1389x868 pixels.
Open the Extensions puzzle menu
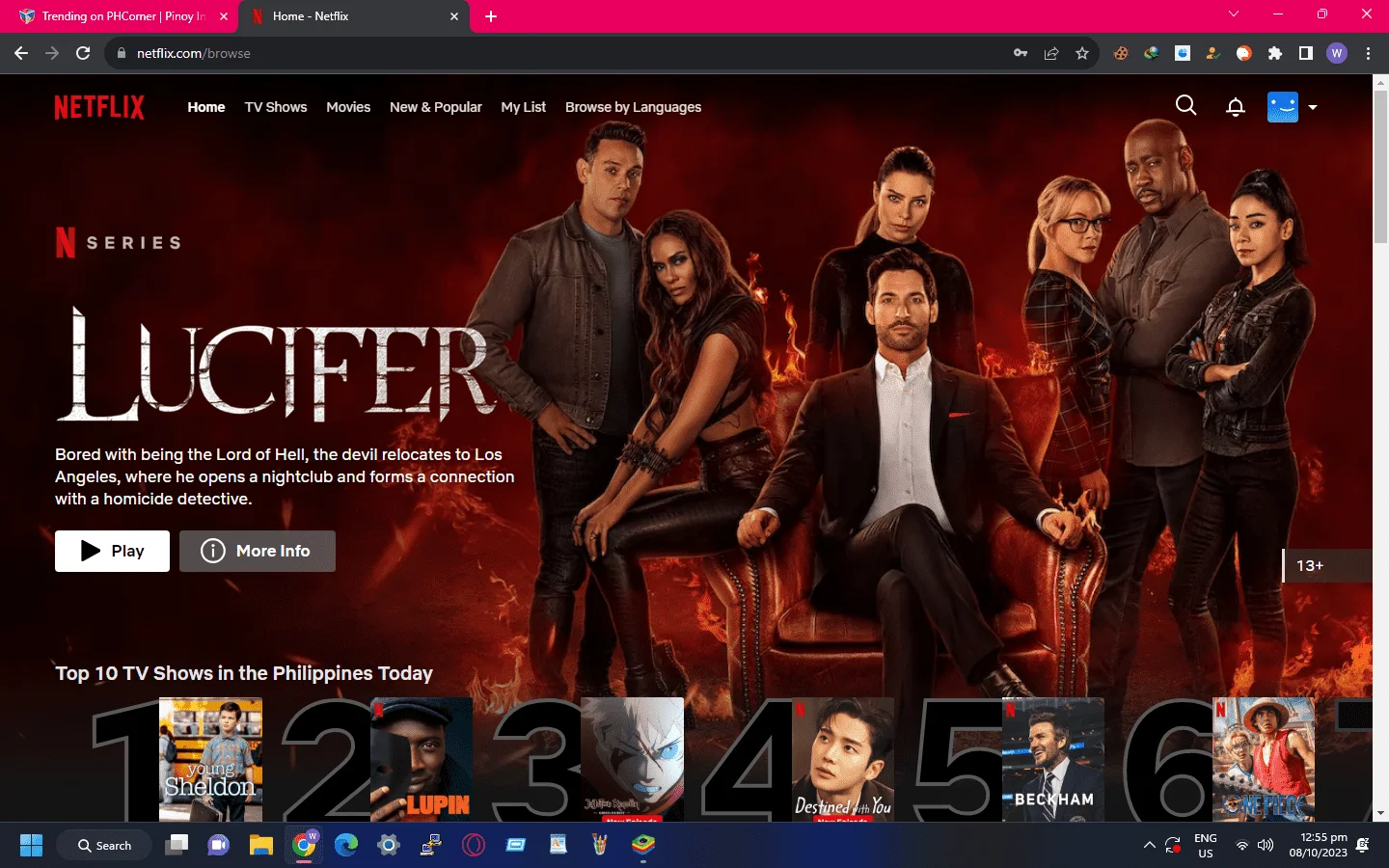click(1275, 53)
